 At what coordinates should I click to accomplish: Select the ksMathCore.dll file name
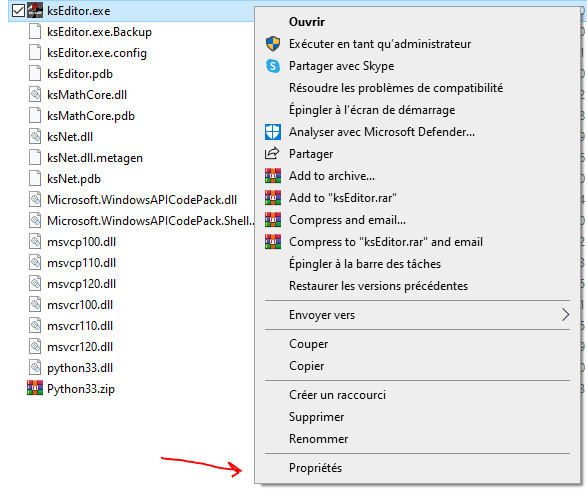pos(87,95)
